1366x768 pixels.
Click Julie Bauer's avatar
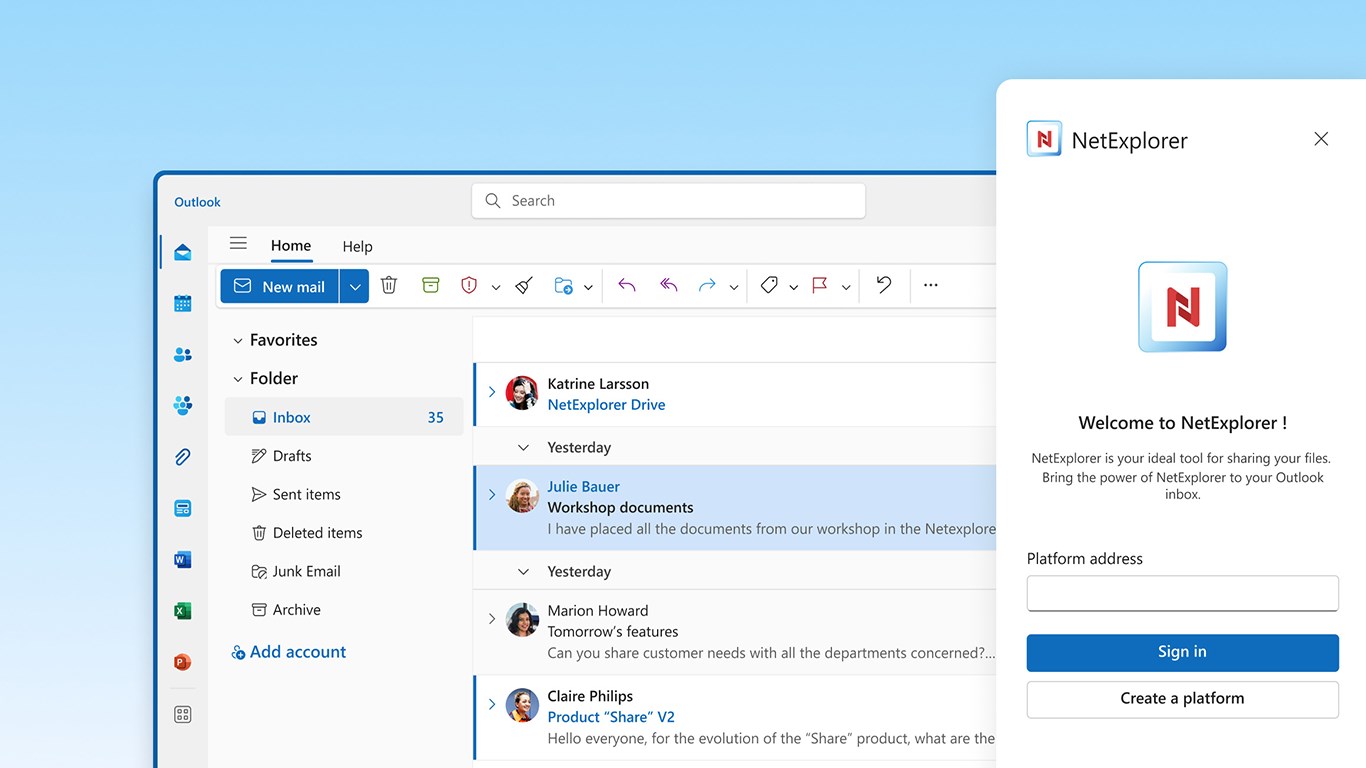[522, 496]
